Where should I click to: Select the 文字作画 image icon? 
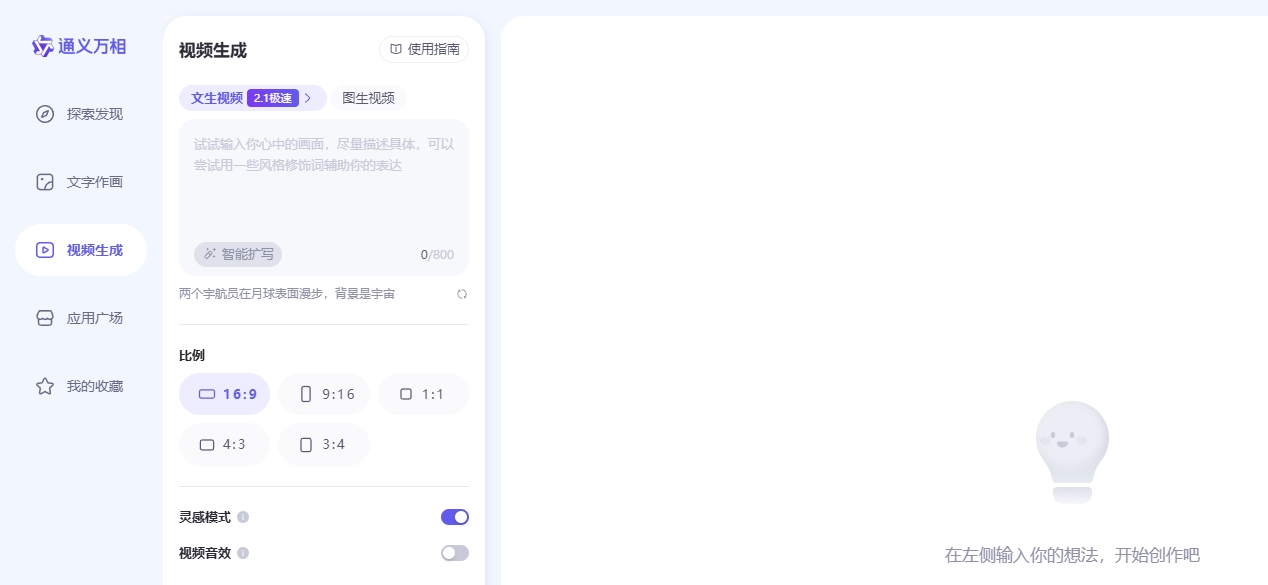45,182
